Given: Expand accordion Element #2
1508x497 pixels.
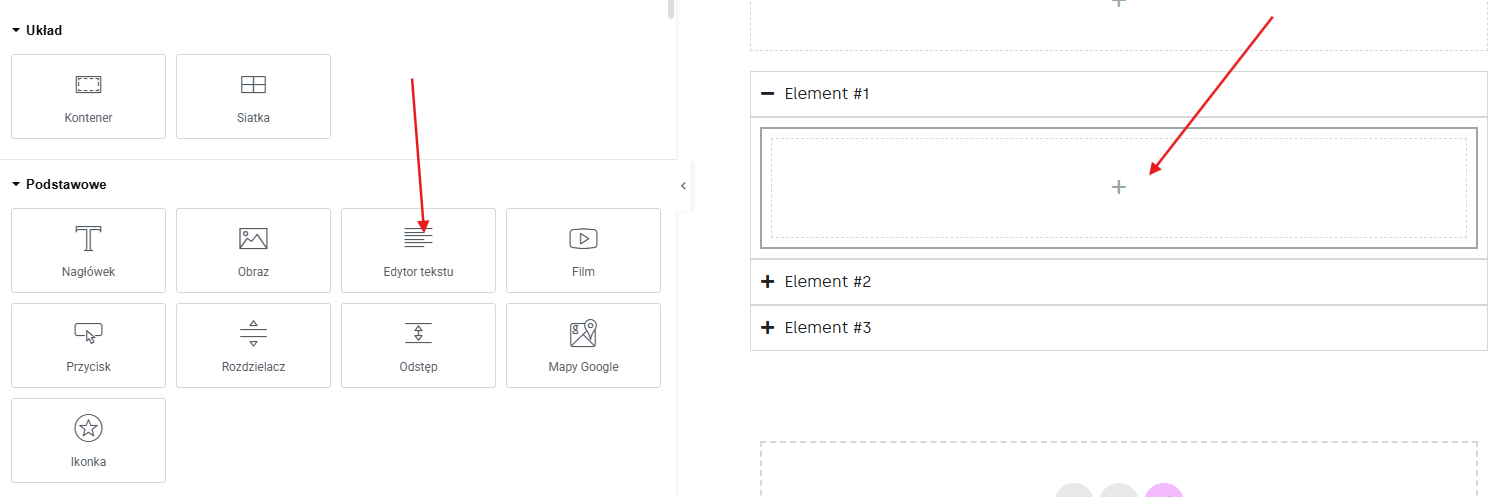Looking at the screenshot, I should coord(1119,282).
